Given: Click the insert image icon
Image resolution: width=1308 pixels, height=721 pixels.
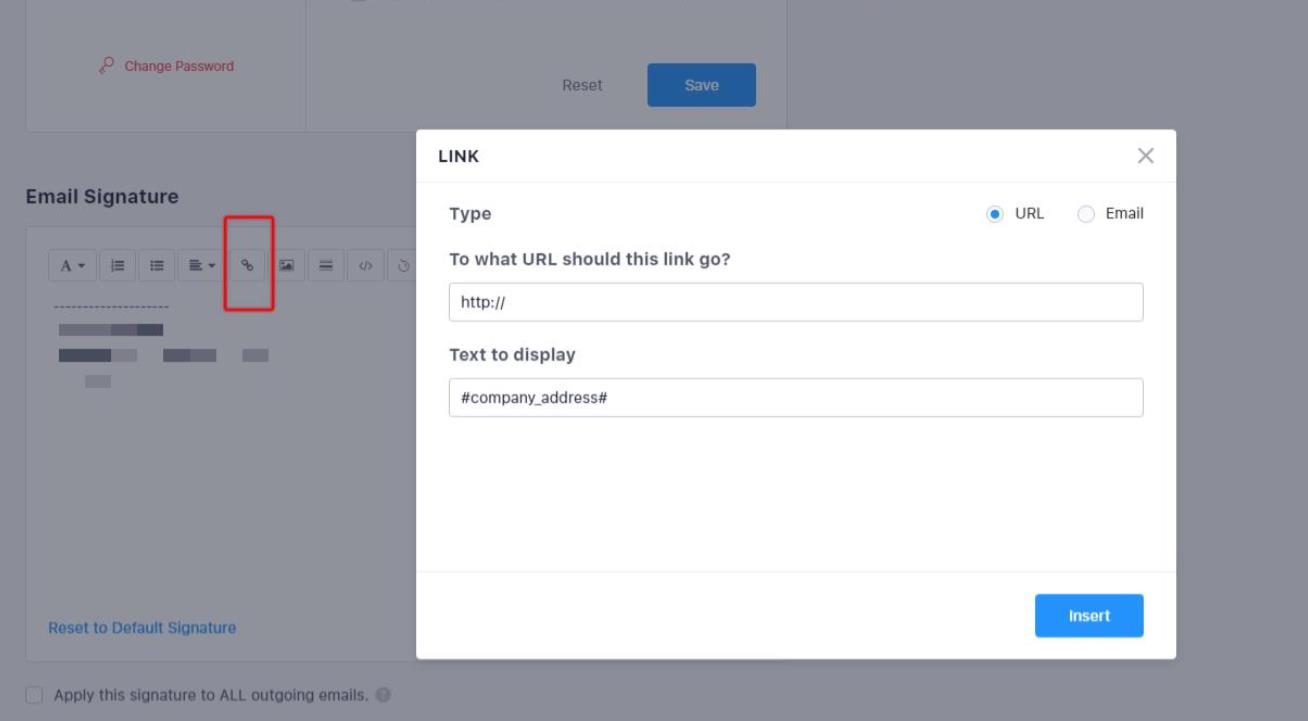Looking at the screenshot, I should tap(286, 266).
